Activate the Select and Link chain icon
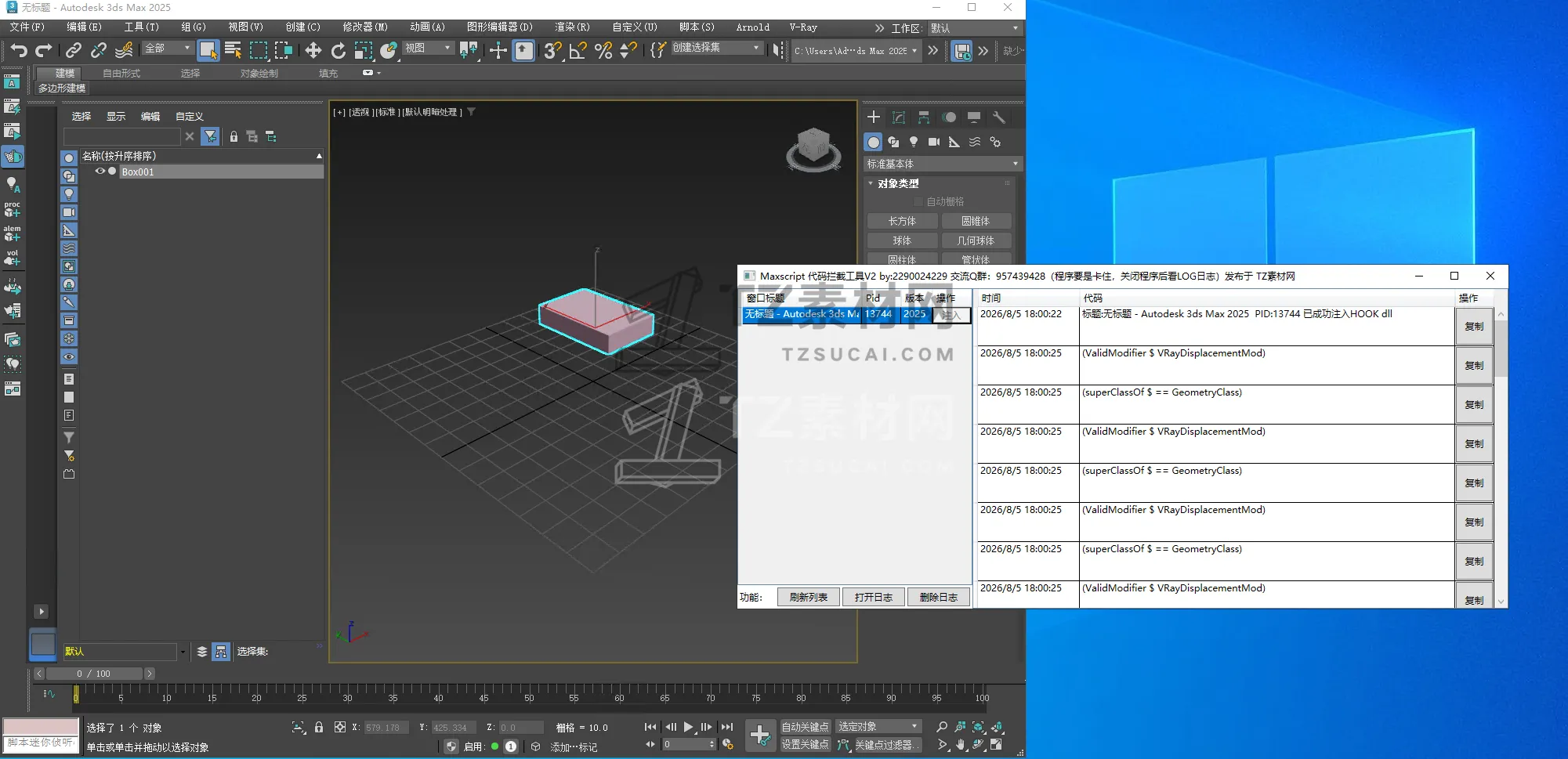 74,51
